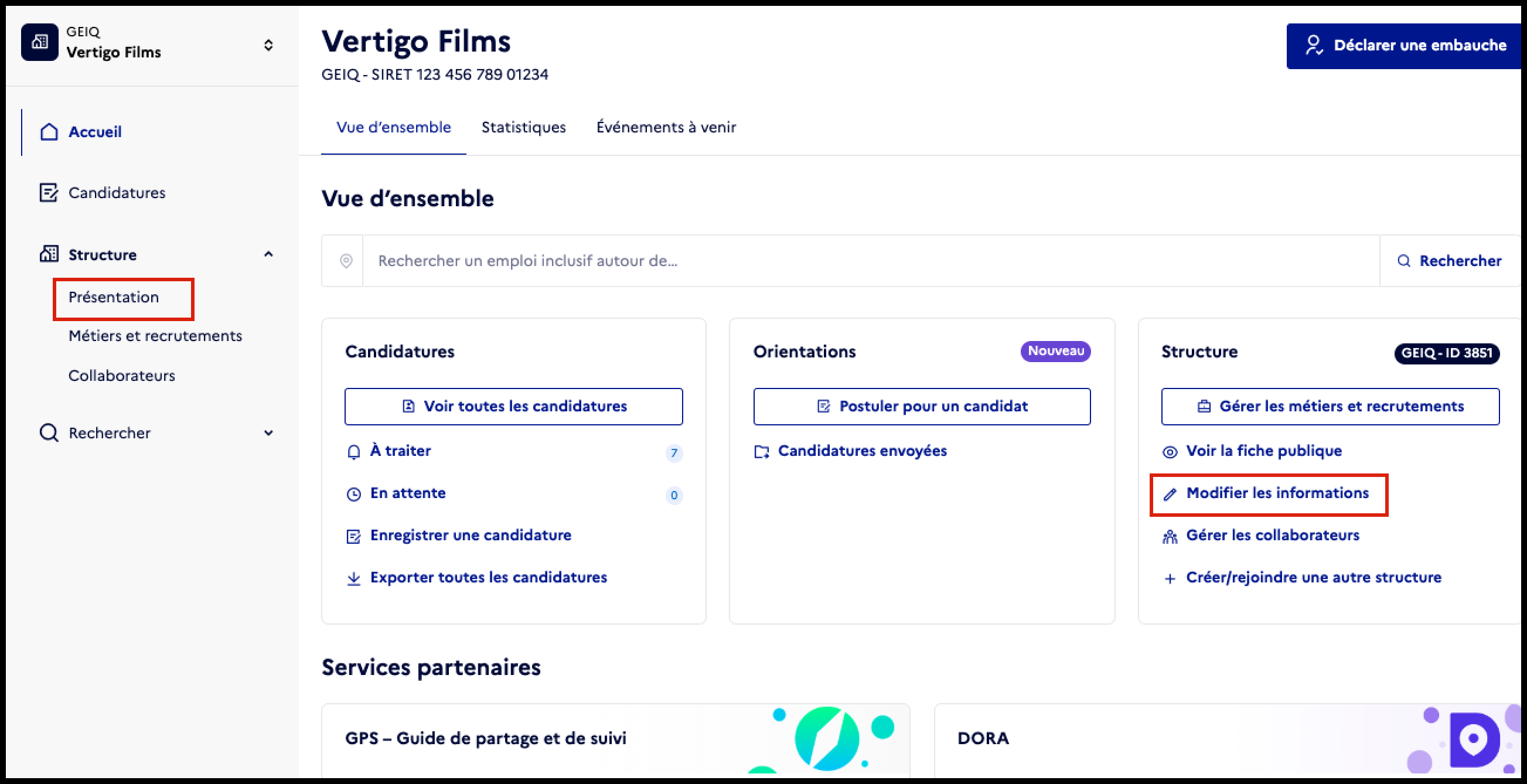1527x784 pixels.
Task: Click the Rechercher magnifier icon in sidebar
Action: coord(49,433)
